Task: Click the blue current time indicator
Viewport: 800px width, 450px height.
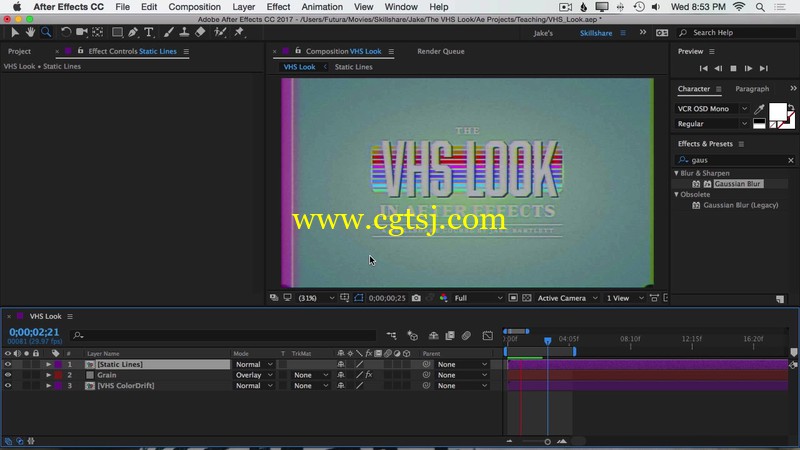Action: pyautogui.click(x=547, y=340)
